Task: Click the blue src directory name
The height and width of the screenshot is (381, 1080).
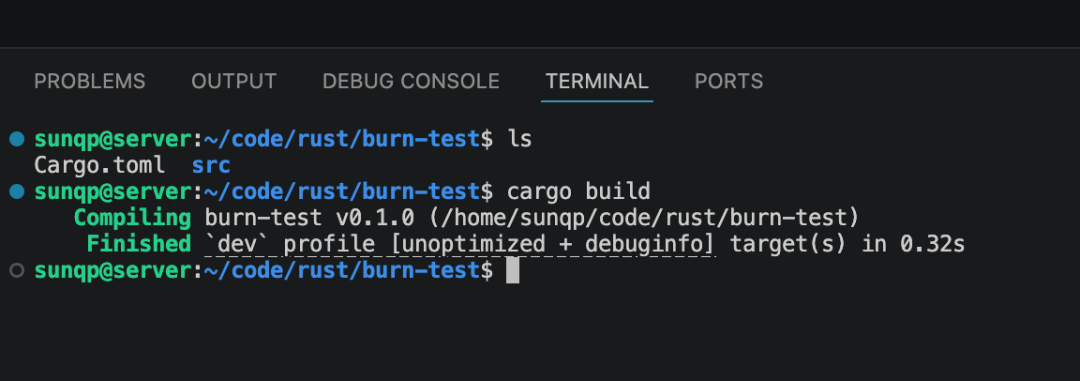Action: [211, 165]
